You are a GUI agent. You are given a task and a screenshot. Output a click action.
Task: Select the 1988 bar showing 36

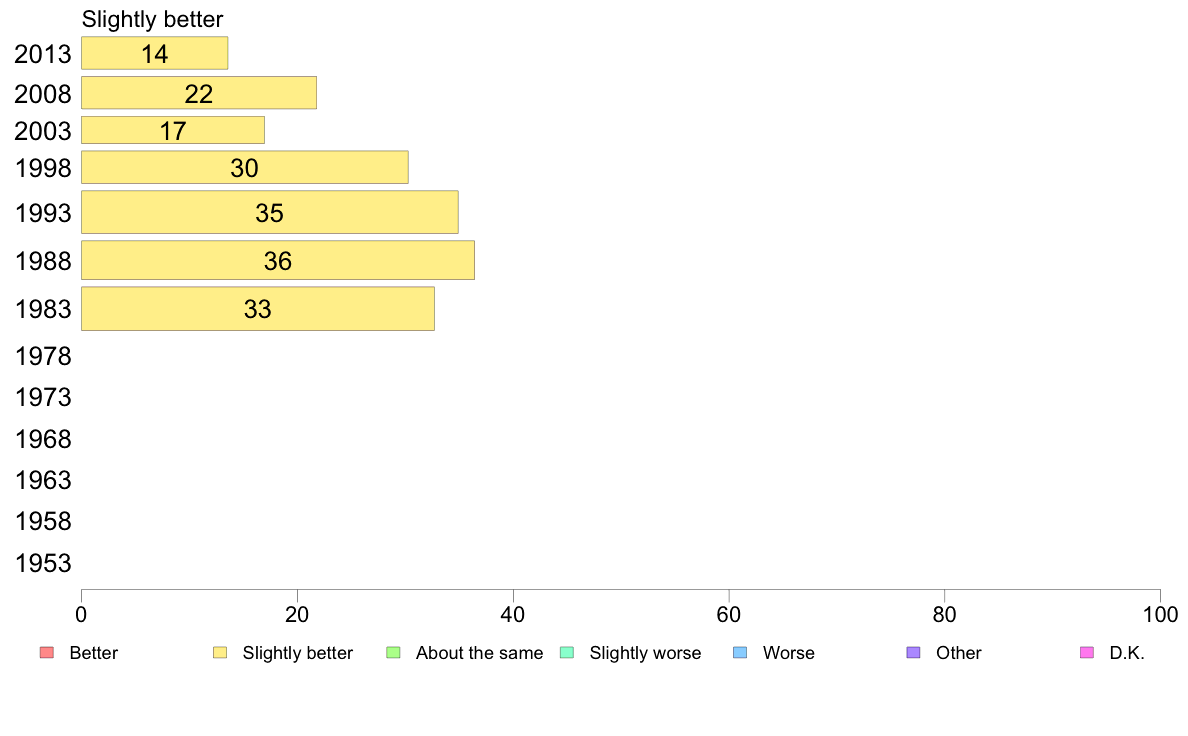[278, 261]
